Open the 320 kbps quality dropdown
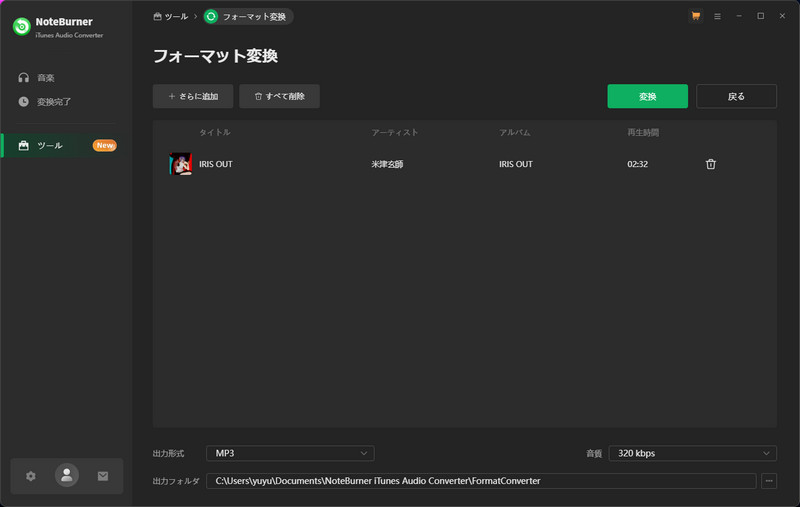The image size is (800, 507). click(x=692, y=453)
